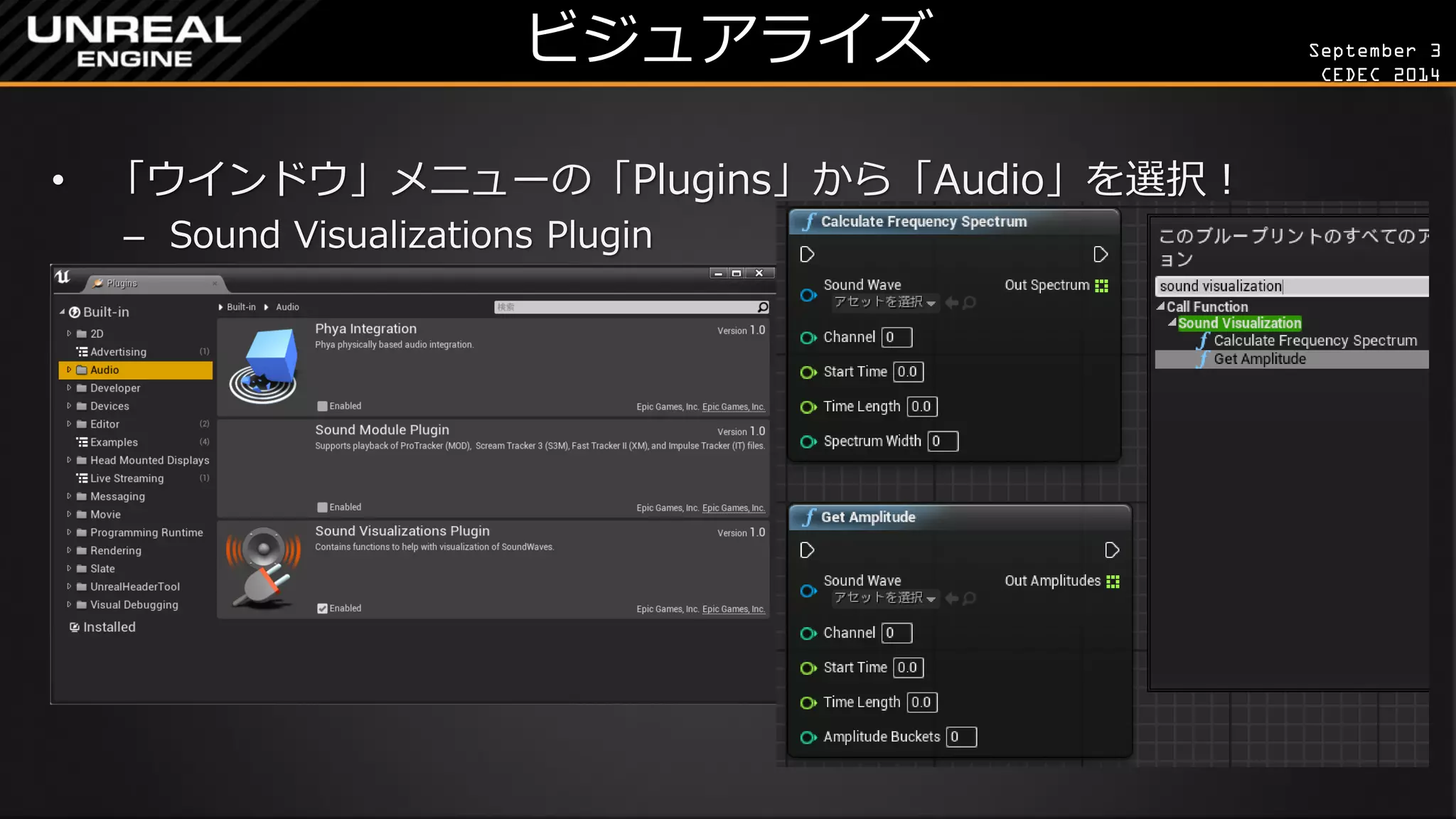The width and height of the screenshot is (1456, 819).
Task: Click Channel pin on Calculate Frequency Spectrum node
Action: point(808,338)
